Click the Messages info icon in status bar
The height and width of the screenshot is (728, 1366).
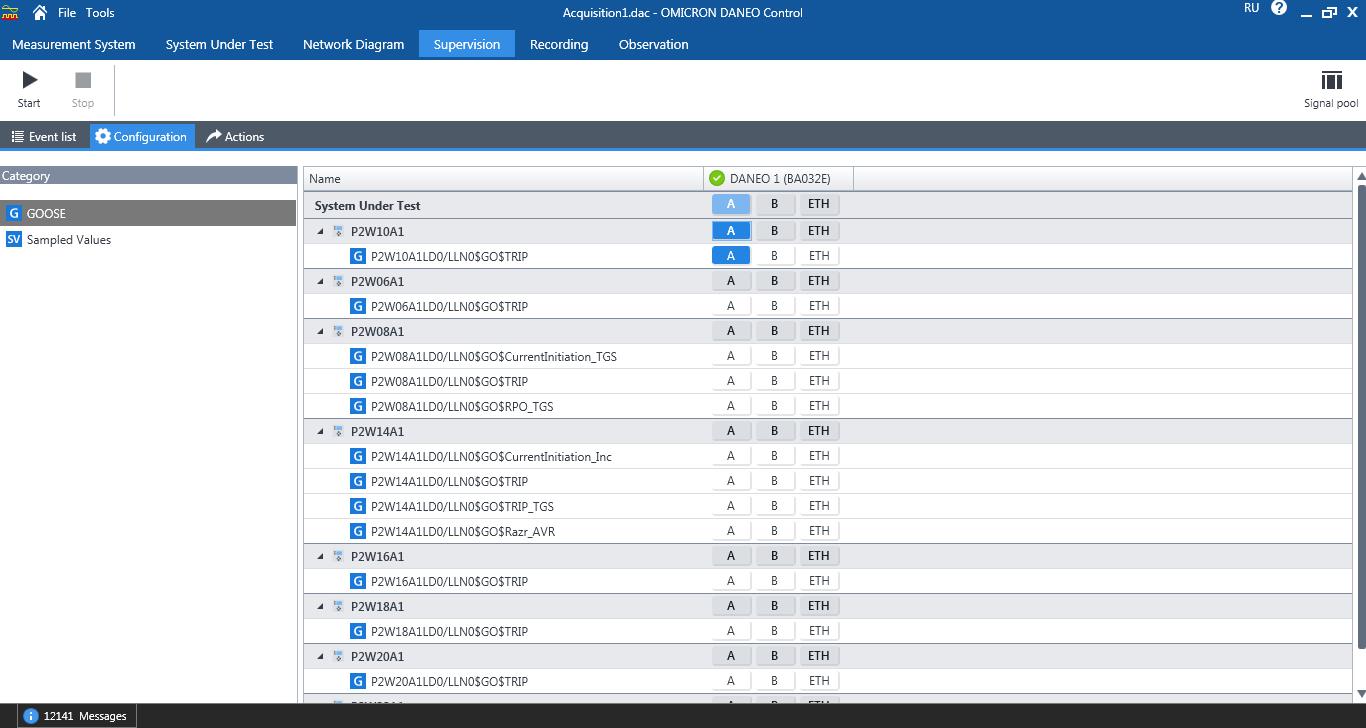tap(30, 716)
